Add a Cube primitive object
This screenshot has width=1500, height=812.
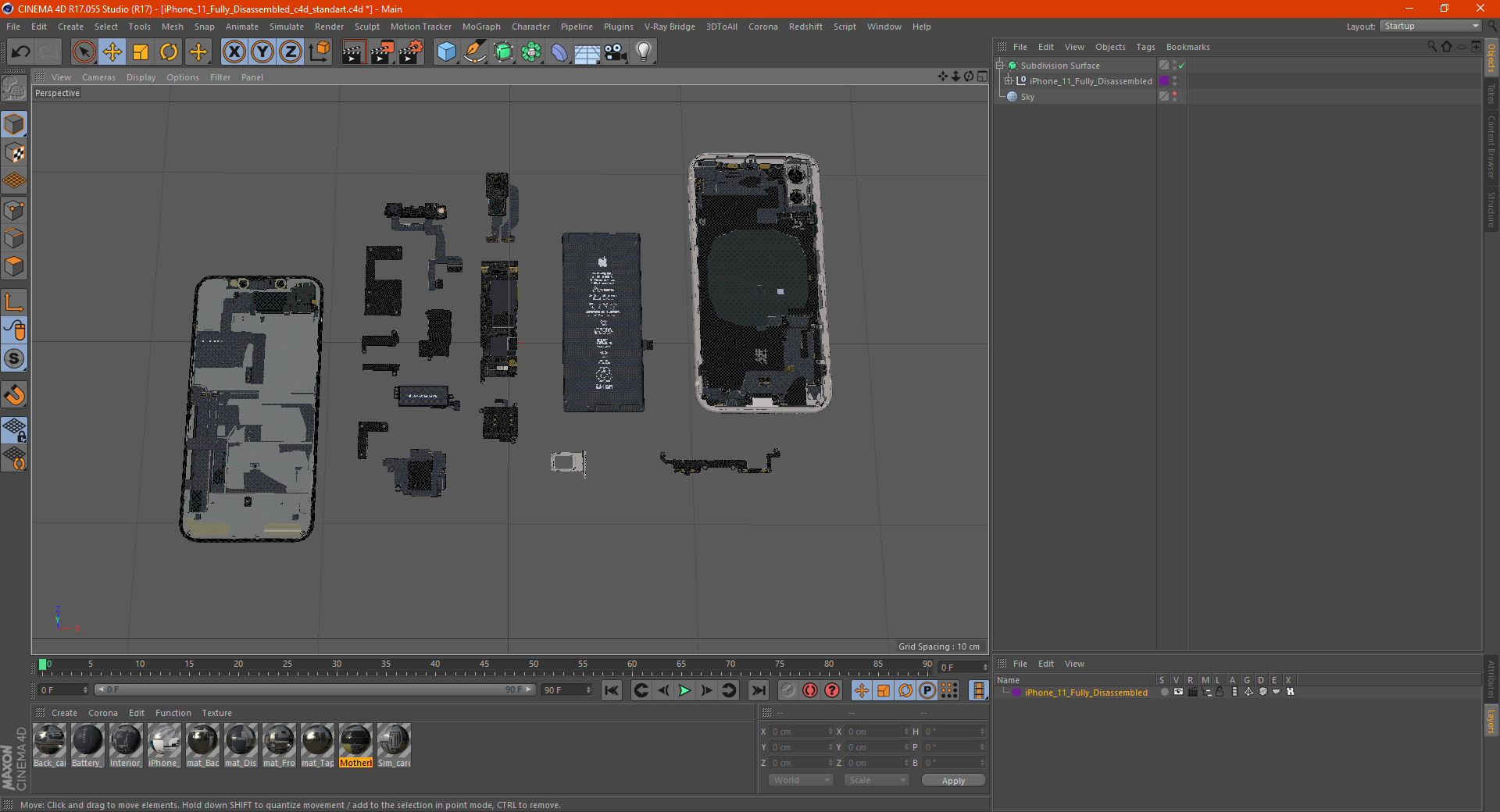click(446, 52)
